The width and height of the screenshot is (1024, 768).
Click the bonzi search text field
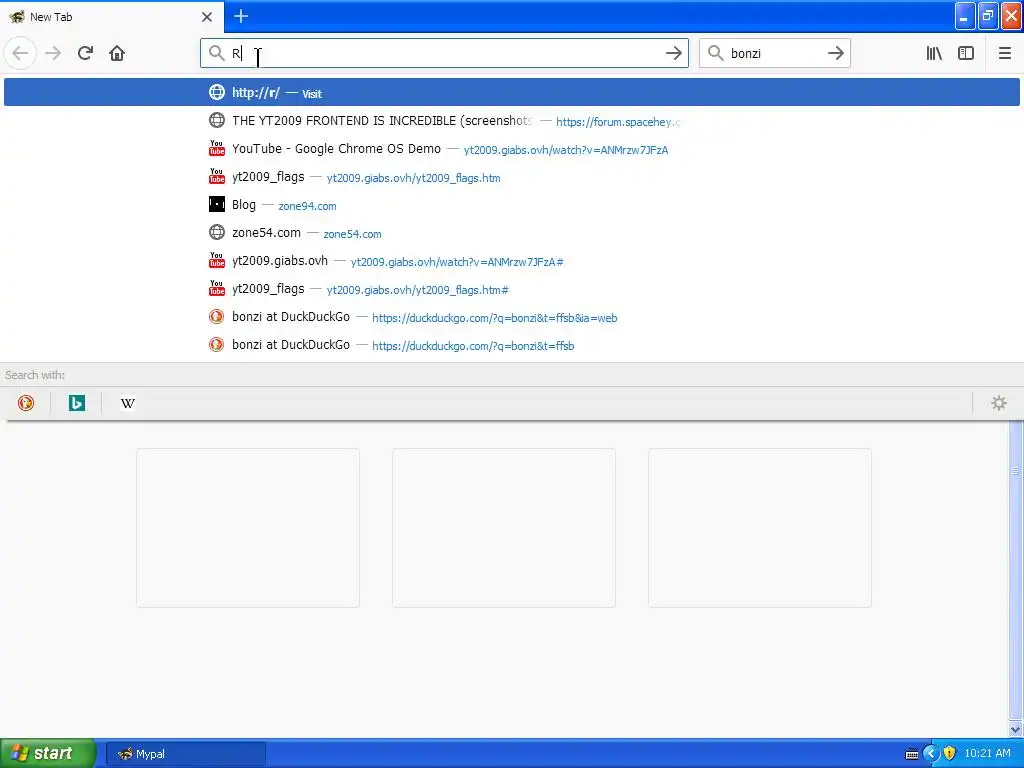point(774,54)
